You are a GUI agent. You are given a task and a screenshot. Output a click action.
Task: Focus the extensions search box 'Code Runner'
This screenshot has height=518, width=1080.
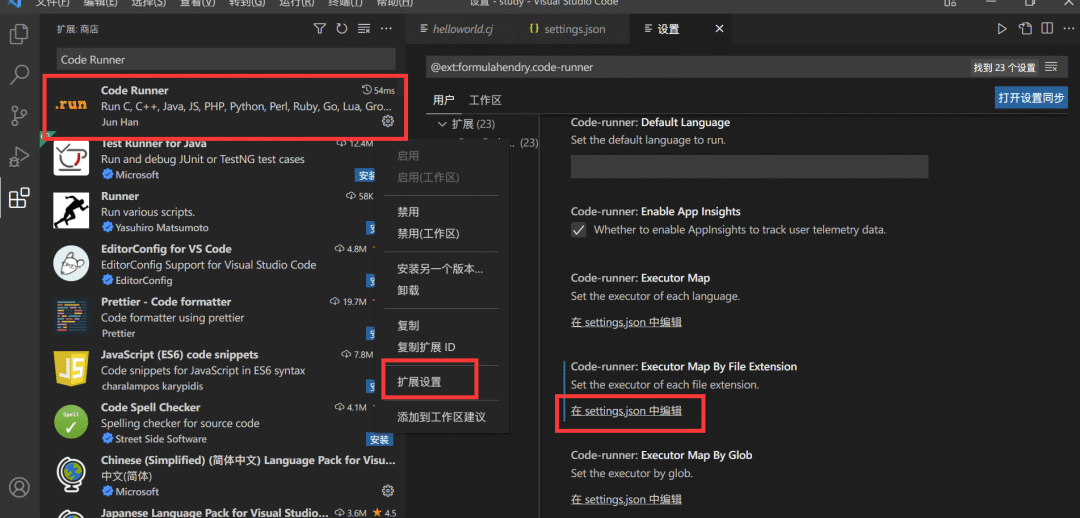pyautogui.click(x=226, y=60)
